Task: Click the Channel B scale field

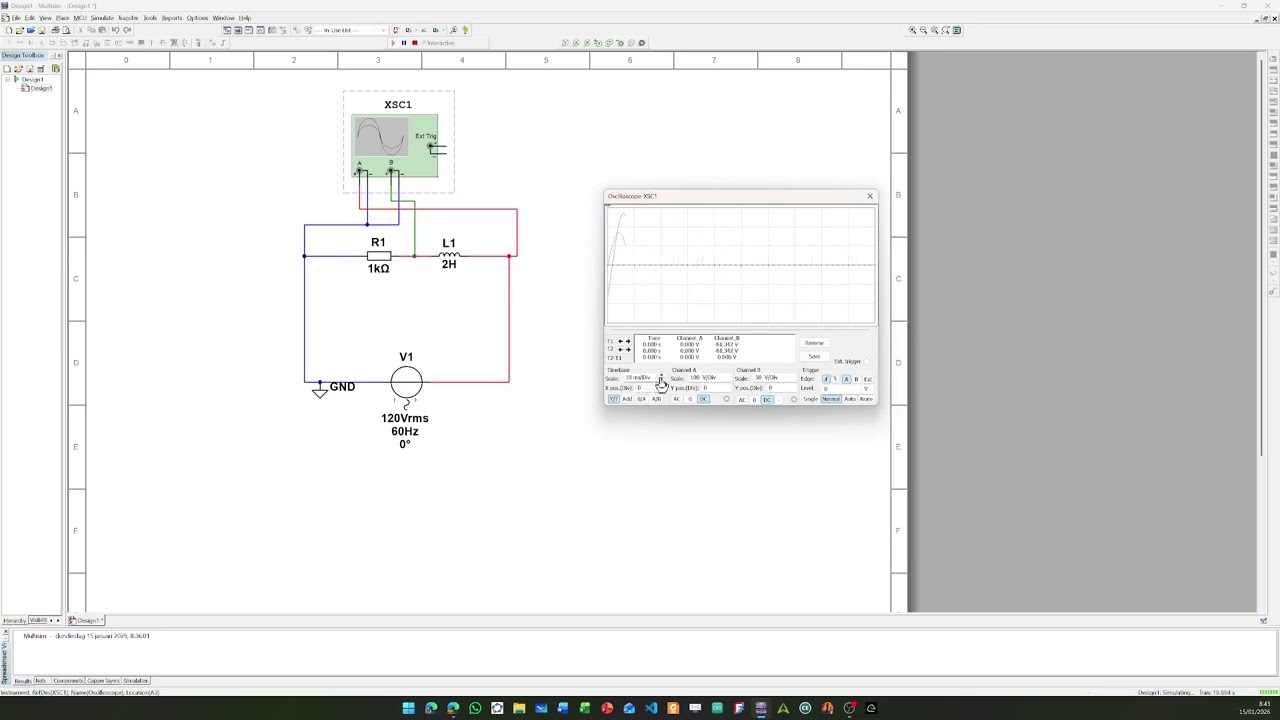Action: click(x=774, y=378)
